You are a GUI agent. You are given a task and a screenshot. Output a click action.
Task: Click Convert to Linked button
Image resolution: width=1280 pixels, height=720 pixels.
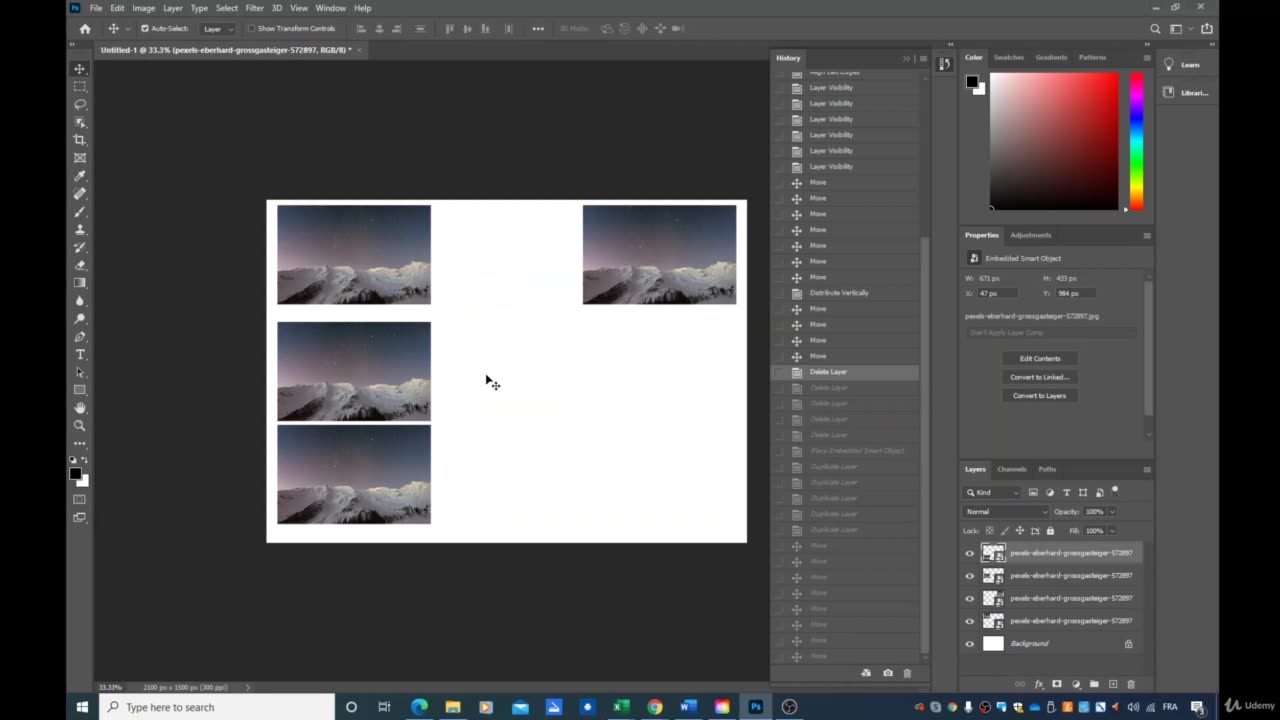click(1040, 377)
